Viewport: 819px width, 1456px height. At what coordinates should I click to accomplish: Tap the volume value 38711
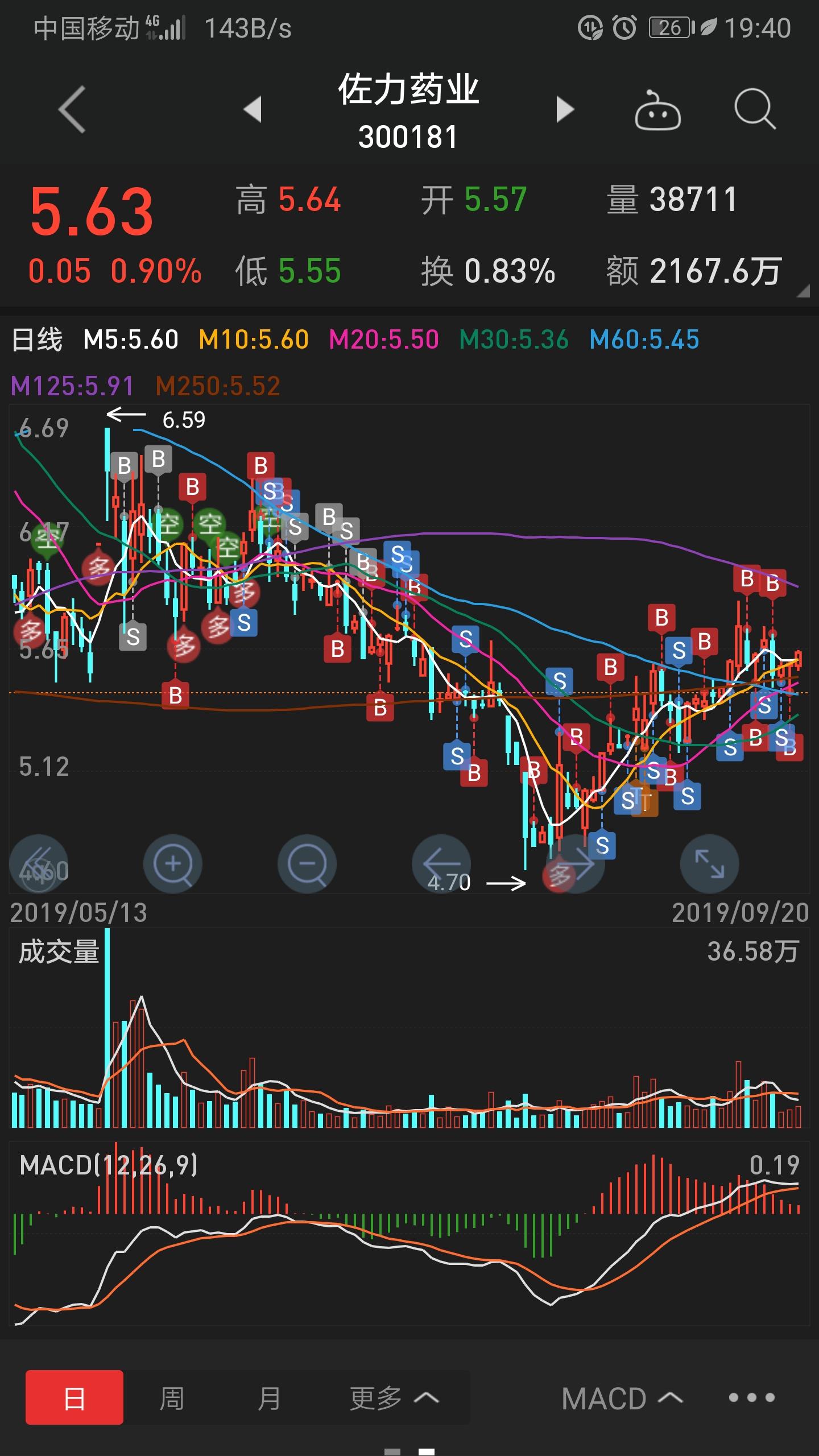click(693, 200)
